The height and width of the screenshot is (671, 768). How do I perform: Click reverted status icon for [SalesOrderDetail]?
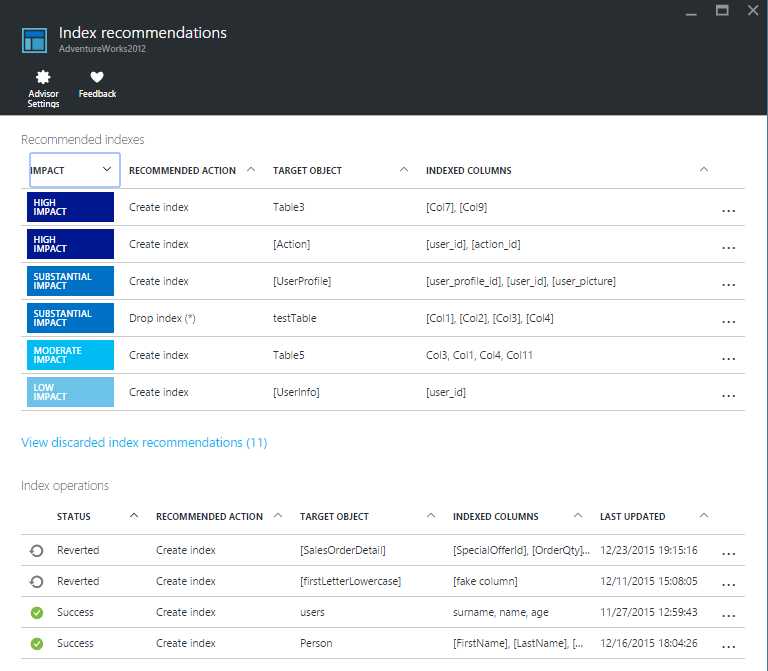tap(37, 551)
